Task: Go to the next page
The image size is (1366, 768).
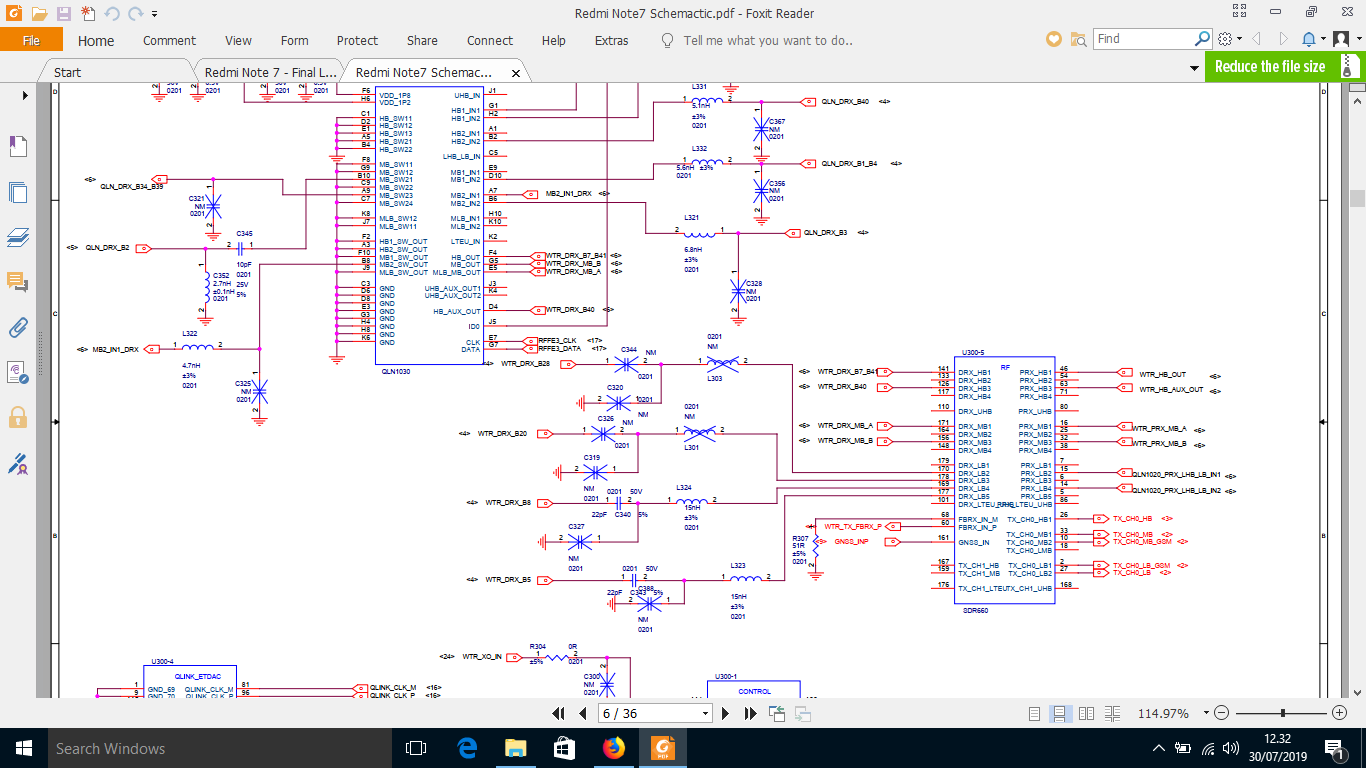Action: [727, 713]
